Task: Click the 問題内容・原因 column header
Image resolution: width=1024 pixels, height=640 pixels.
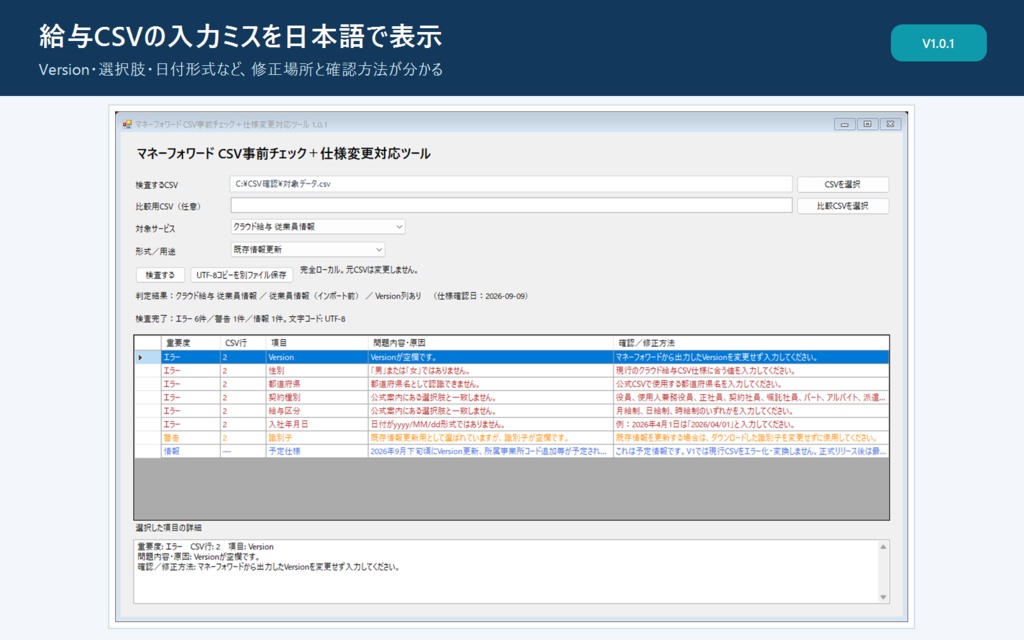Action: point(490,343)
